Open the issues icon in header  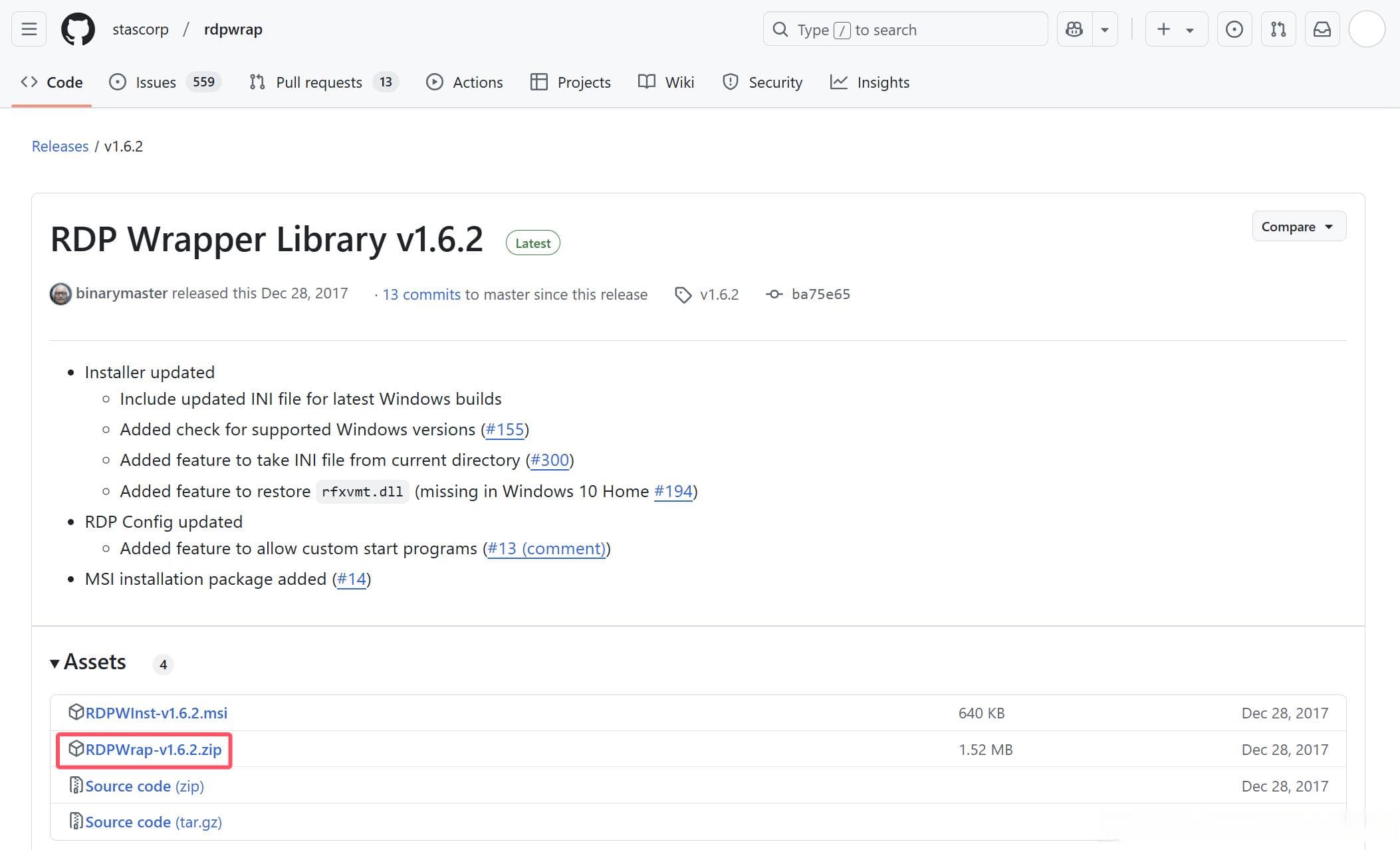[1234, 29]
